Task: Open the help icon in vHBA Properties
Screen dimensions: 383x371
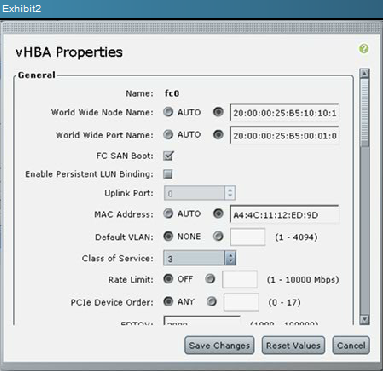Action: 364,49
